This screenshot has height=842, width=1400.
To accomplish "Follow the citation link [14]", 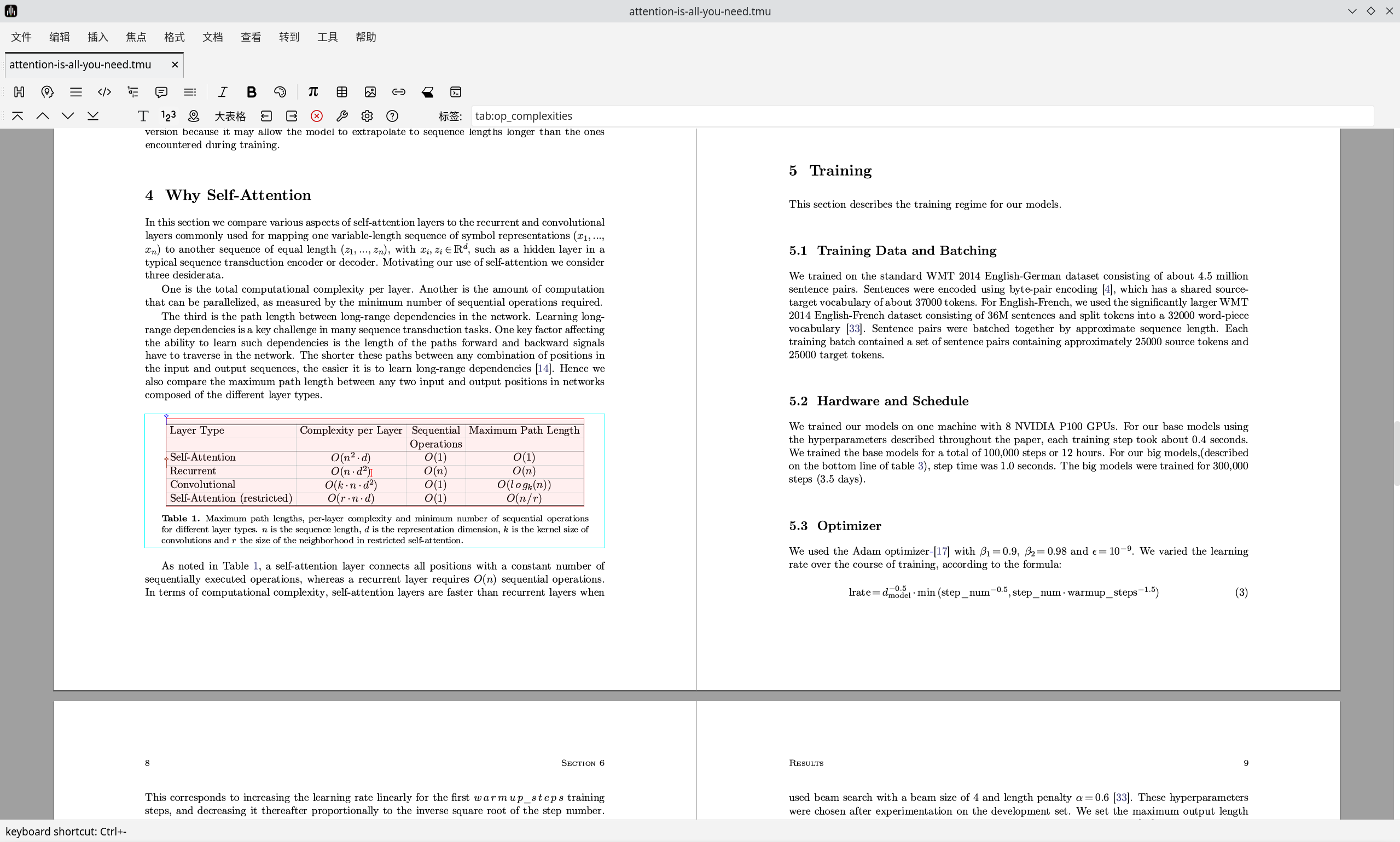I will click(543, 369).
